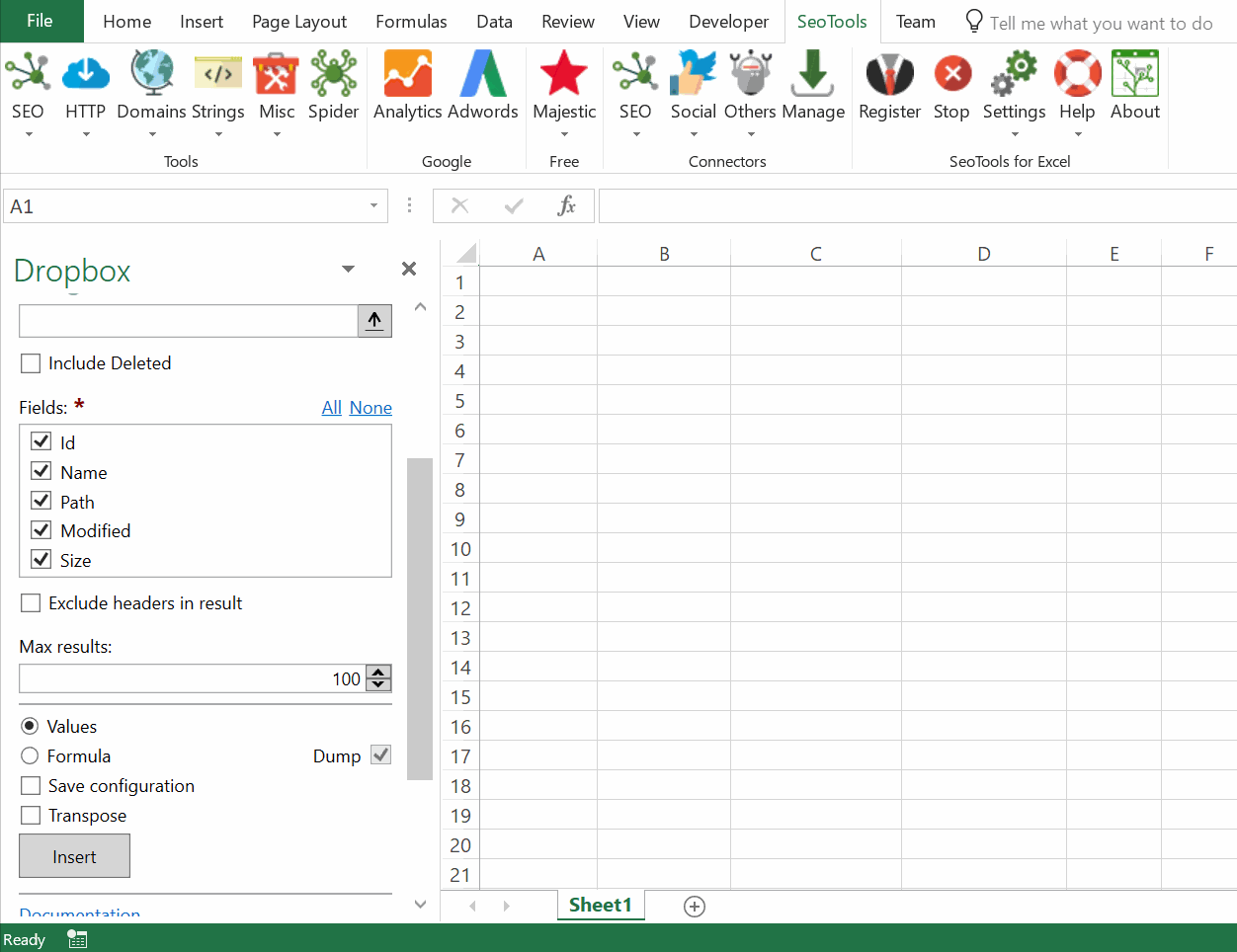Open the File tab

click(41, 21)
